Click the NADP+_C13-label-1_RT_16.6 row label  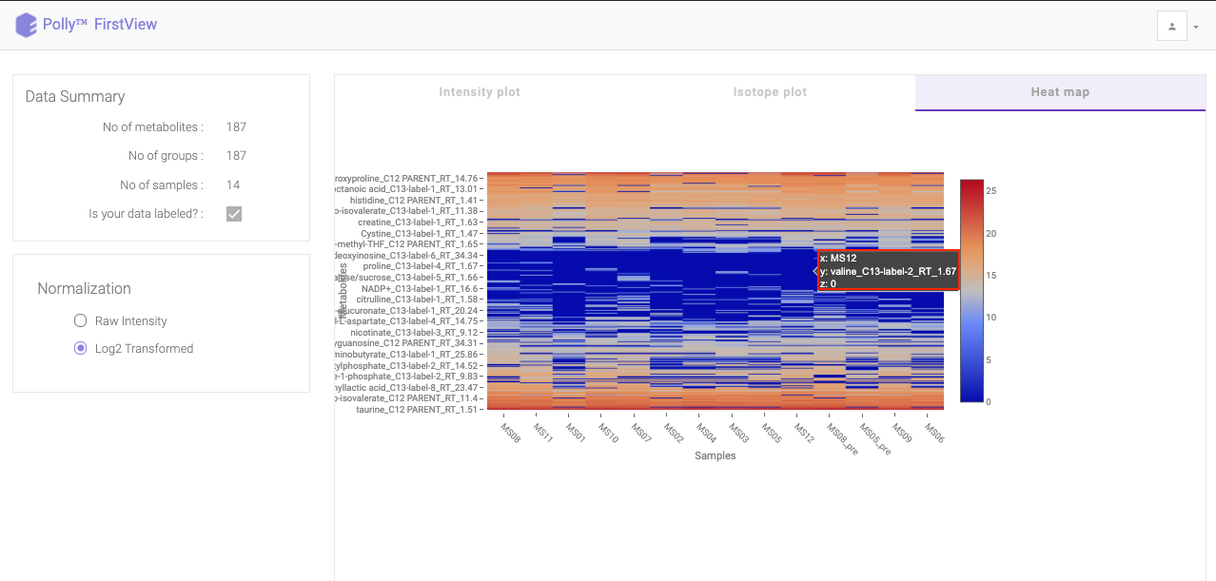coord(420,288)
